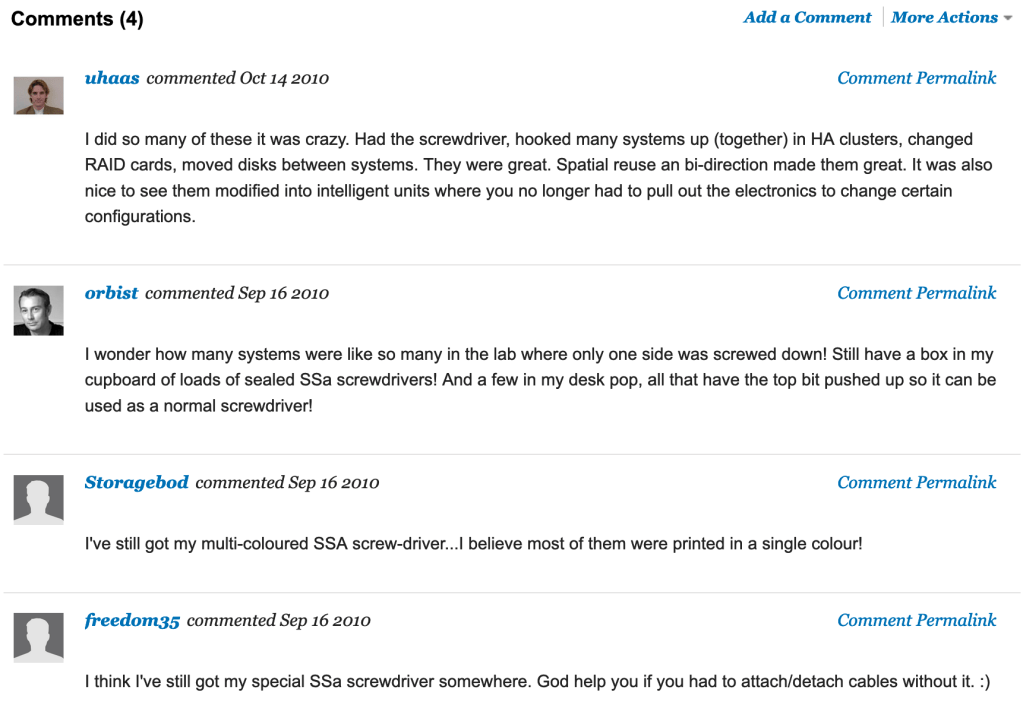Click Storagebod comment about multi-coloured screw-driver
This screenshot has height=721, width=1023.
click(473, 544)
